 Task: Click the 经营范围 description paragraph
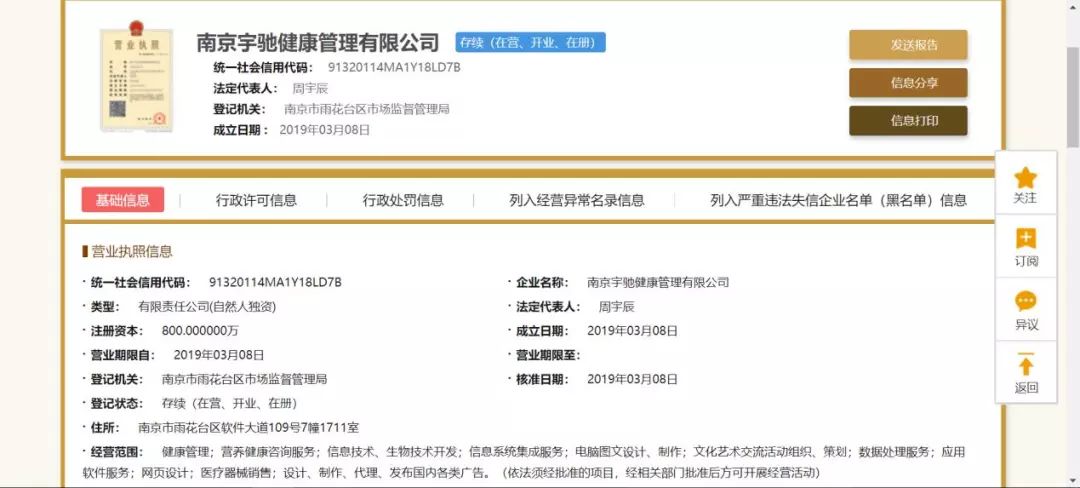523,463
